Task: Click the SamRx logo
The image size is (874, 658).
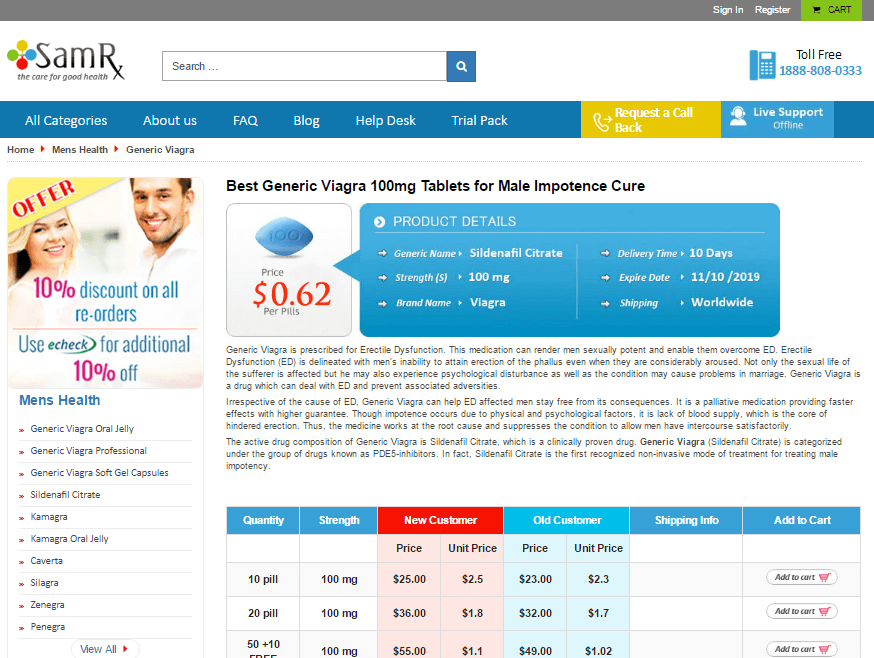Action: [63, 58]
